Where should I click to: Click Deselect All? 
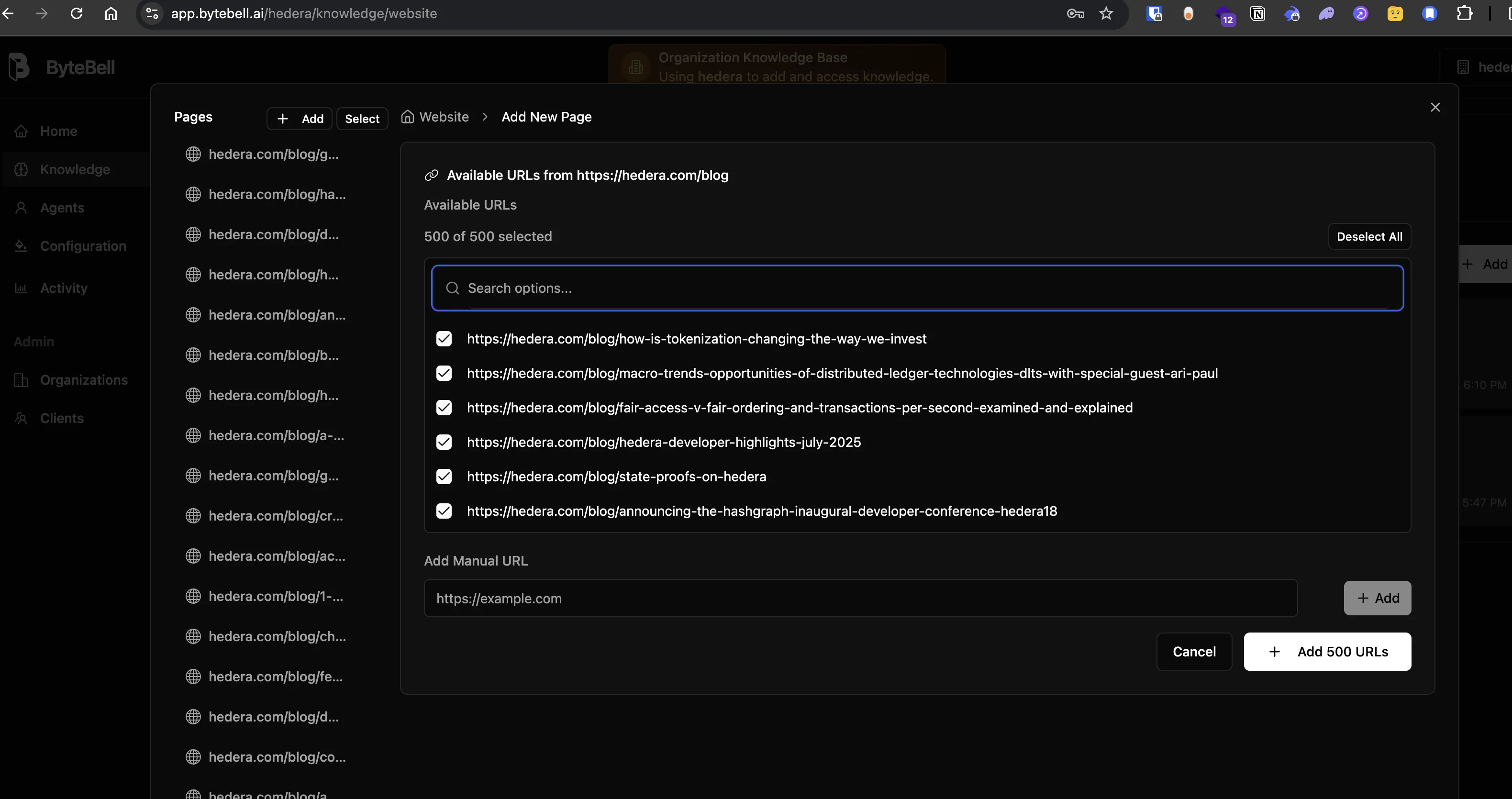coord(1369,236)
